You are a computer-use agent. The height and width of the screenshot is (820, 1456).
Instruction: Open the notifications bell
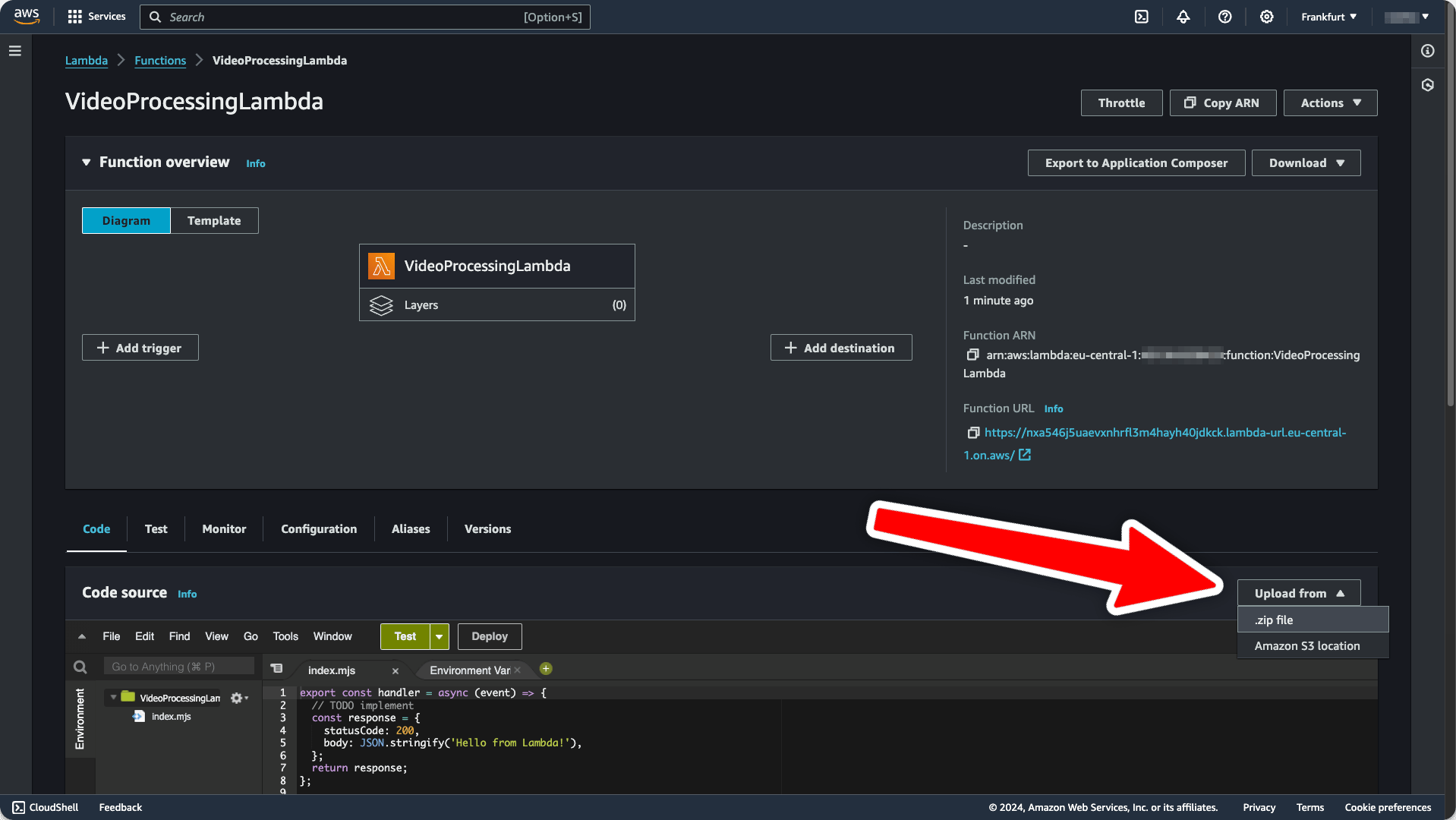(x=1183, y=17)
